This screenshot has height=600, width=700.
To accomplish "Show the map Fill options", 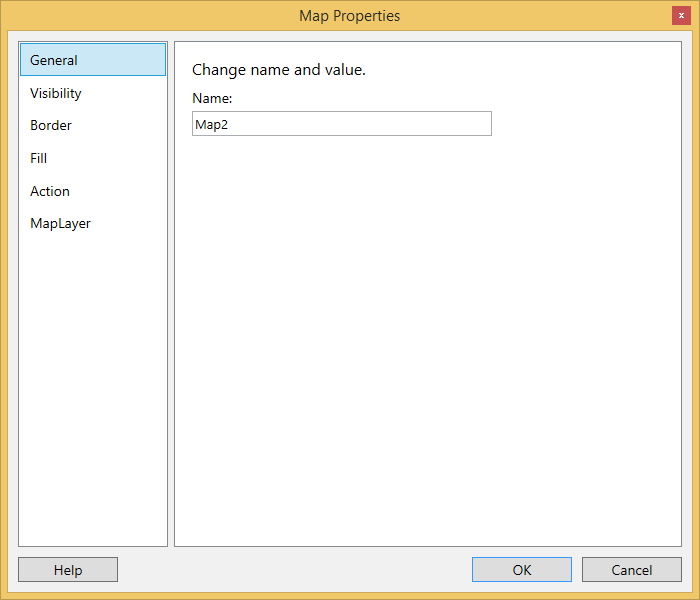I will 39,158.
